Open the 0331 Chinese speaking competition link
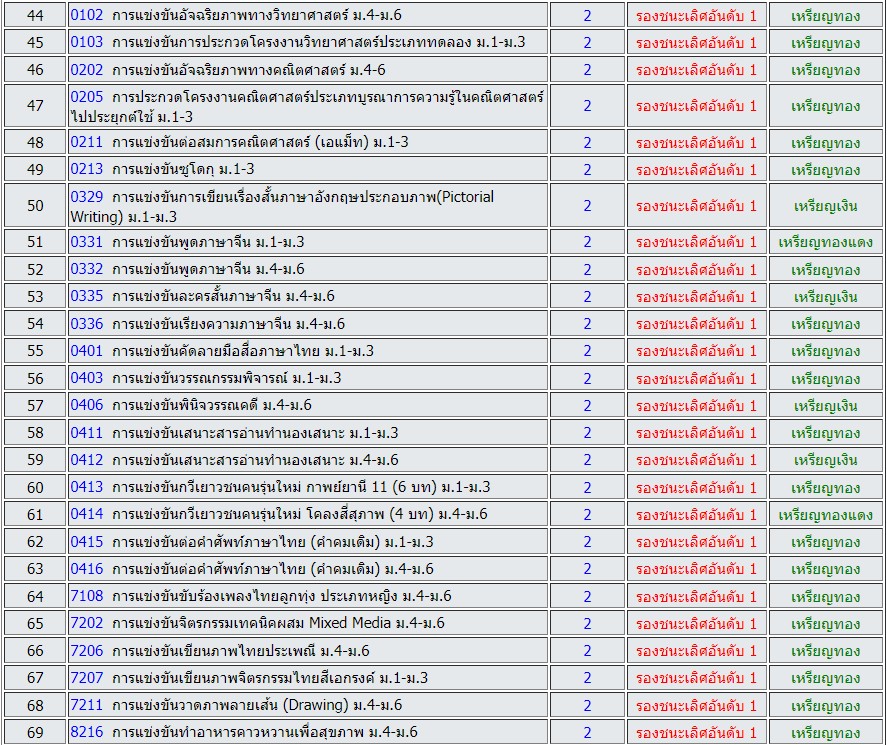Screen dimensions: 887x745 [86, 242]
